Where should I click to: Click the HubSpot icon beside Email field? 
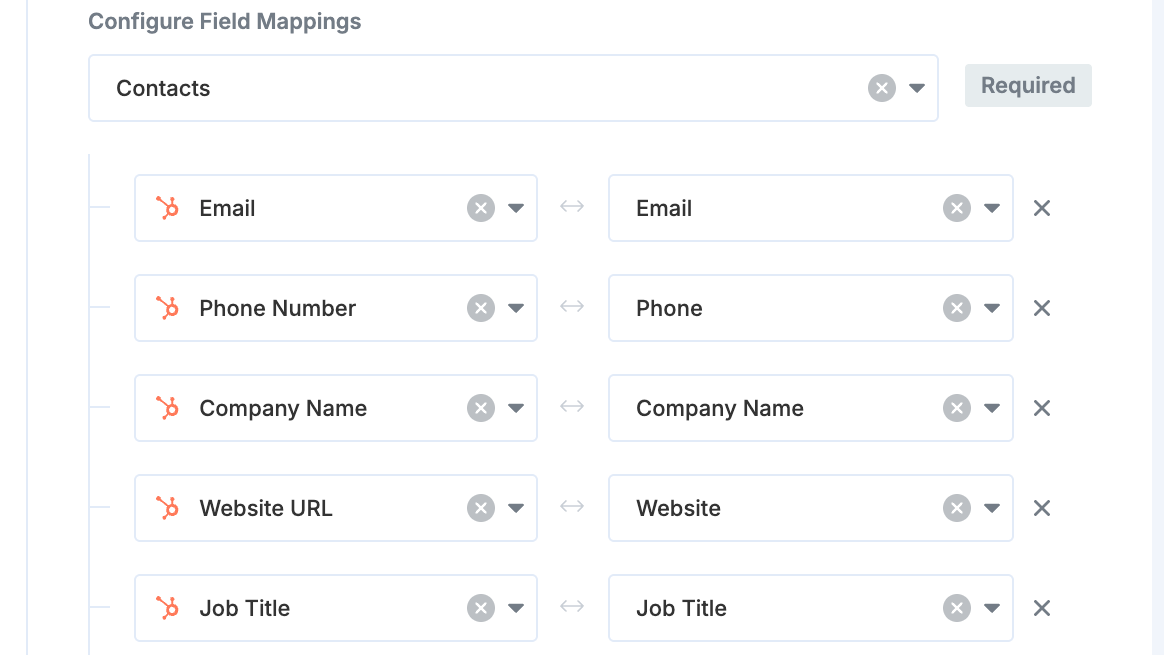167,208
